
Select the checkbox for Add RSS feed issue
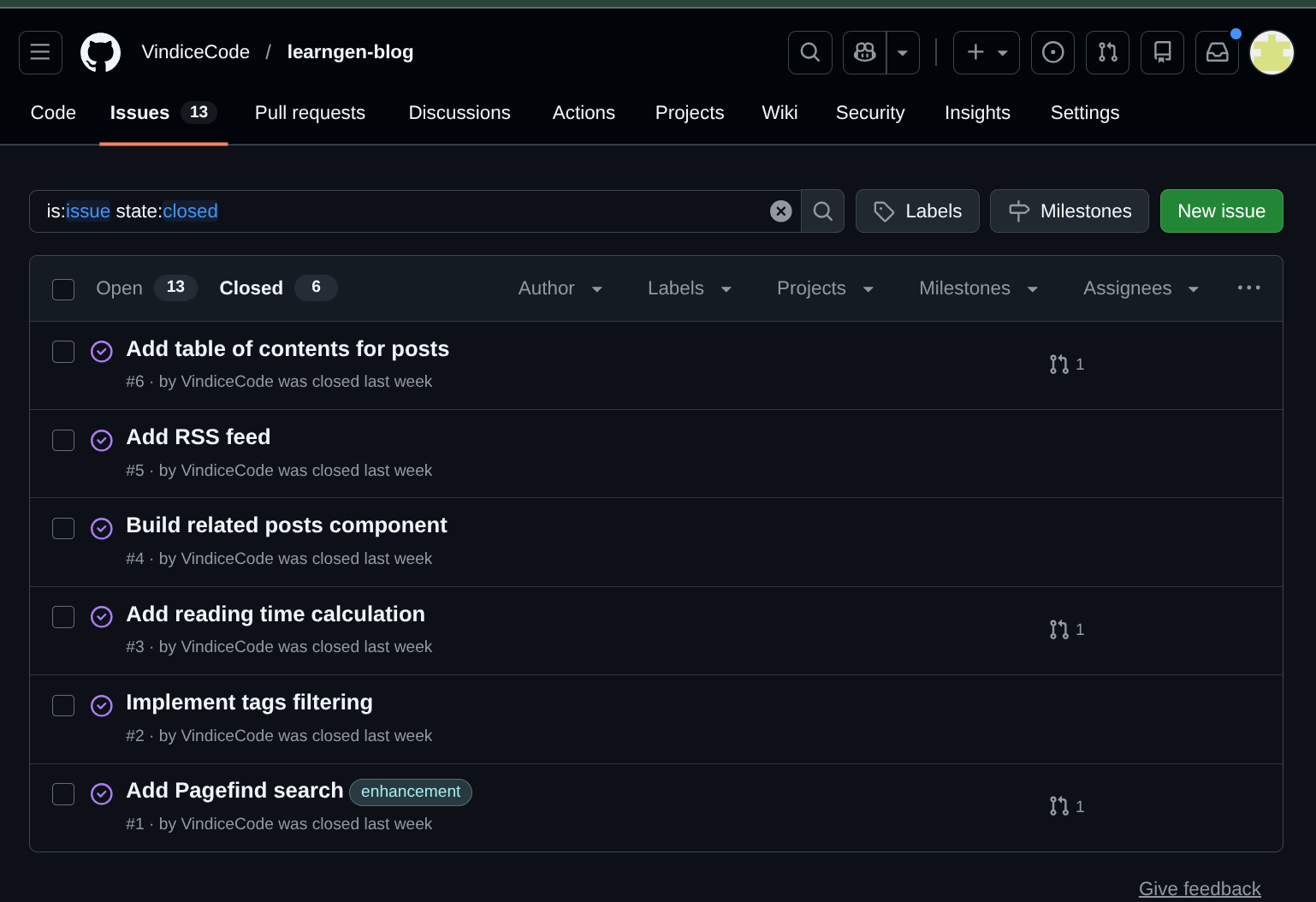click(63, 440)
